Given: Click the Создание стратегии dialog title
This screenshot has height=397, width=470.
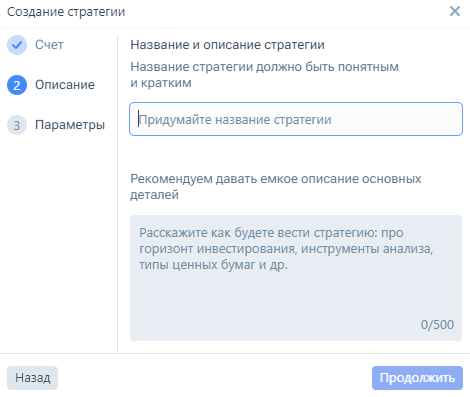Looking at the screenshot, I should click(x=66, y=12).
